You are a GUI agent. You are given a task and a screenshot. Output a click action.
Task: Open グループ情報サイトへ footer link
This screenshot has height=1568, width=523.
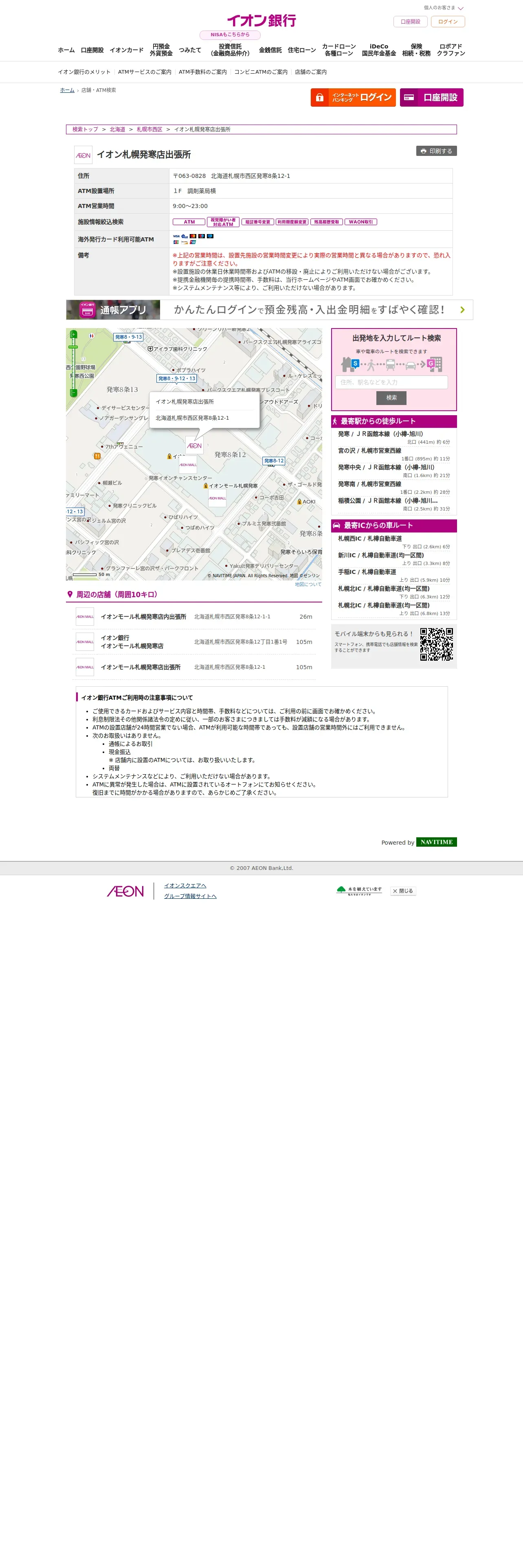click(190, 896)
